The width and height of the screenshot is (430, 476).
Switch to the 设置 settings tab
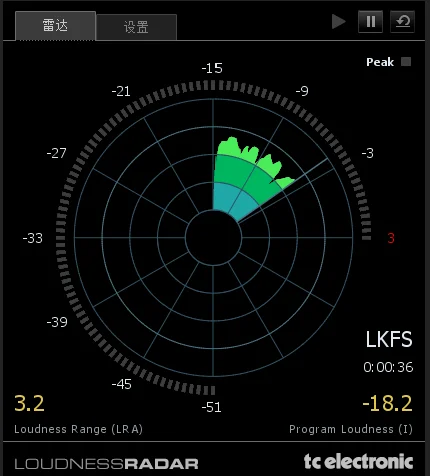(136, 27)
